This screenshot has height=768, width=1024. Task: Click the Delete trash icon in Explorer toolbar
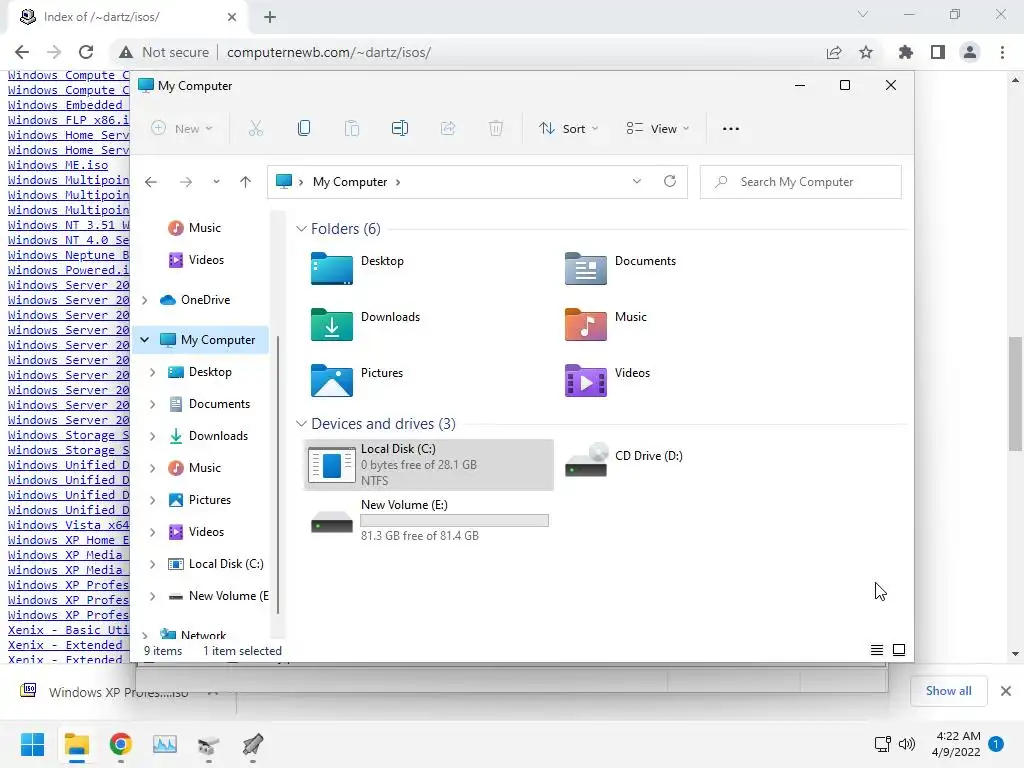496,129
